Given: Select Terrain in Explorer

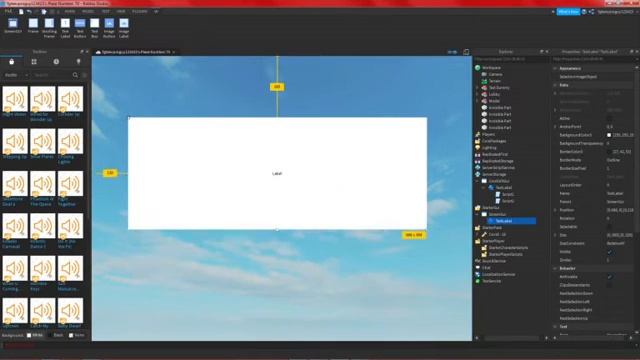Looking at the screenshot, I should tap(494, 81).
